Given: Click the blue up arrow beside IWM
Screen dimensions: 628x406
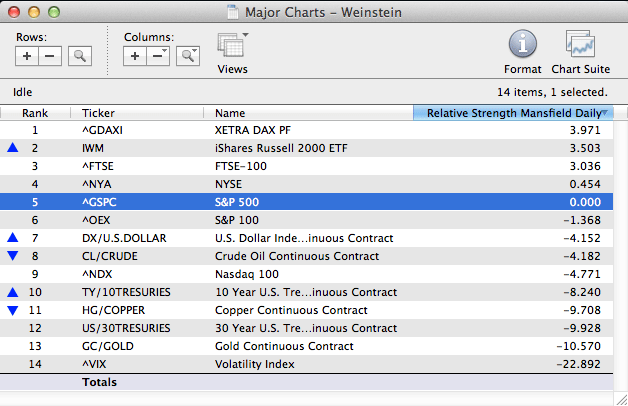Looking at the screenshot, I should pos(12,148).
